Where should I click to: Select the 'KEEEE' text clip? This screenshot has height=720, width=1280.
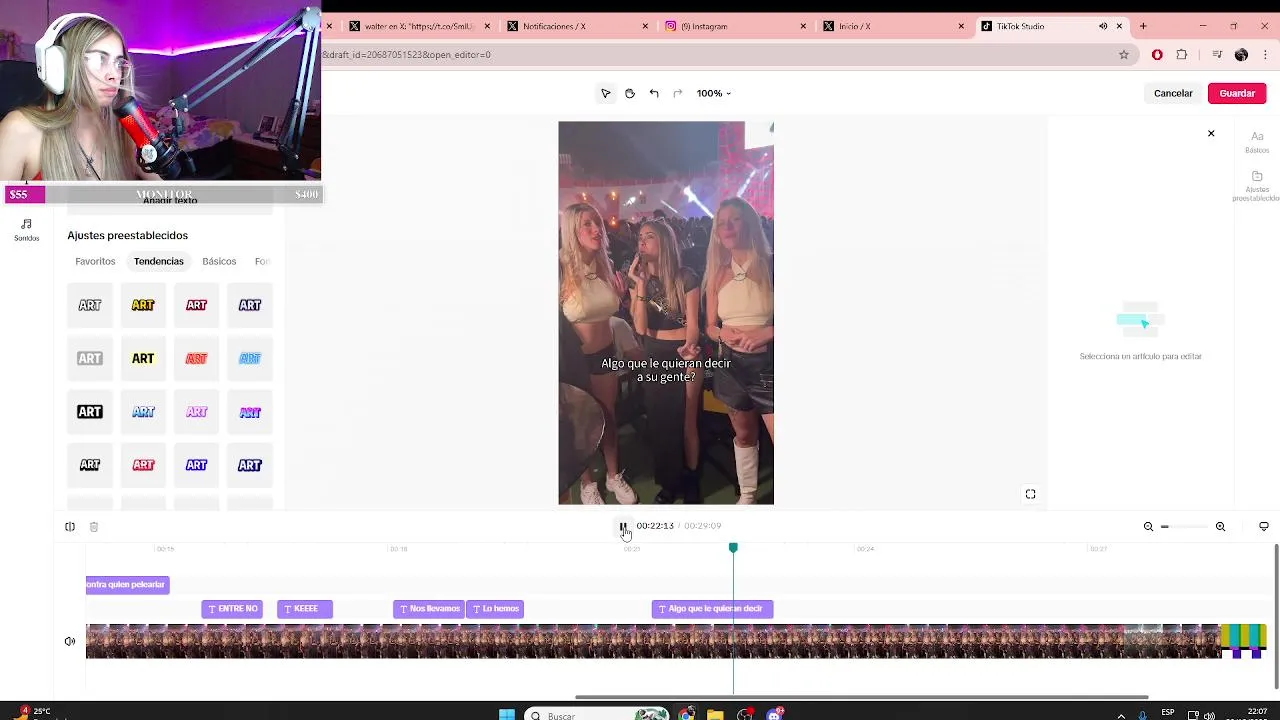pos(305,609)
